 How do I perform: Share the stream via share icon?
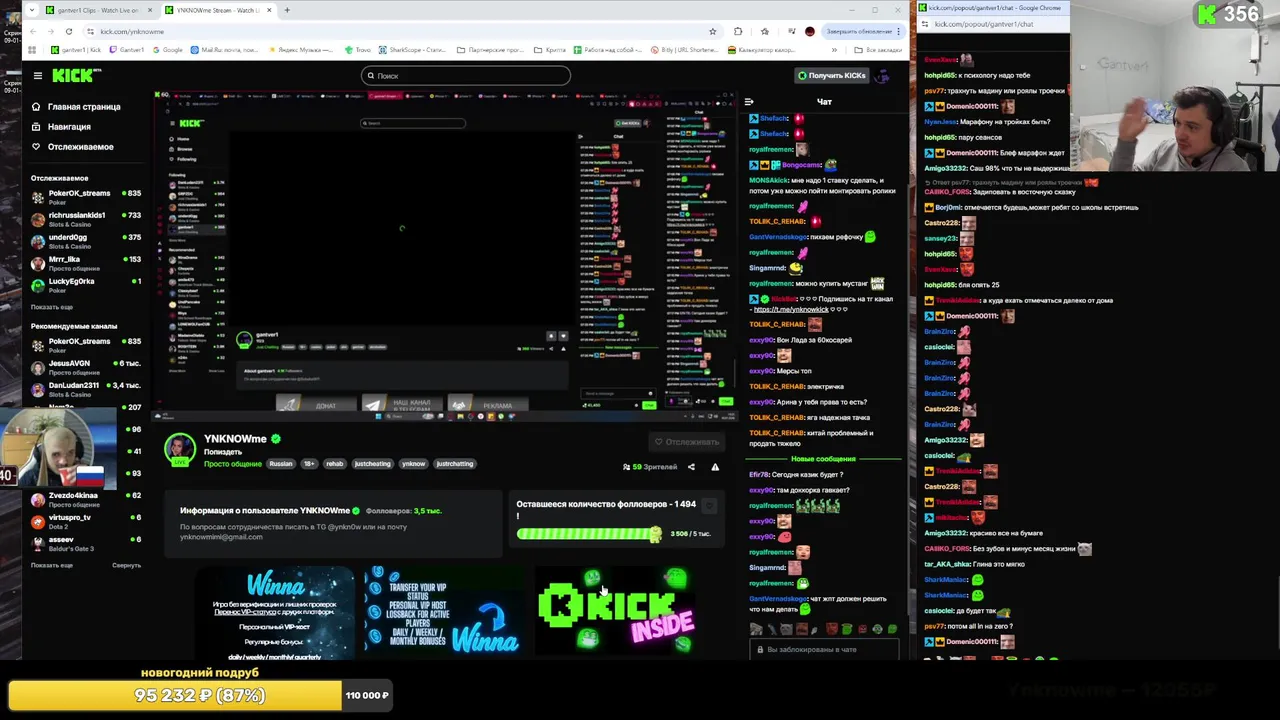691,467
